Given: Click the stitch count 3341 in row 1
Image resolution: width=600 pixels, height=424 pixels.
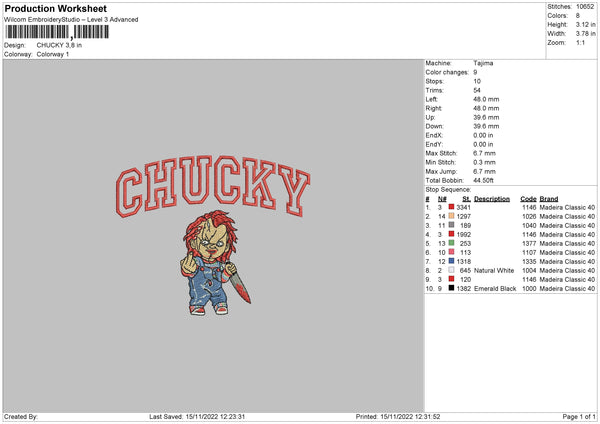Looking at the screenshot, I should click(x=463, y=207).
